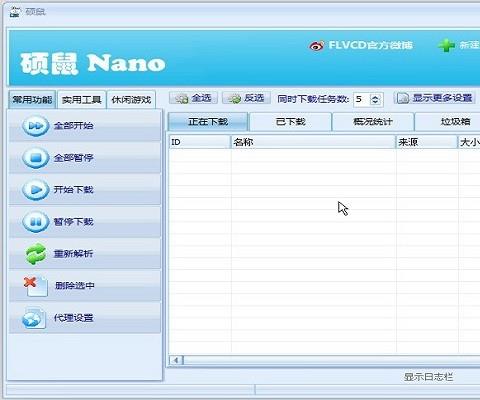This screenshot has width=480, height=400.
Task: Switch to the 休闲游戏 tab
Action: pyautogui.click(x=131, y=100)
